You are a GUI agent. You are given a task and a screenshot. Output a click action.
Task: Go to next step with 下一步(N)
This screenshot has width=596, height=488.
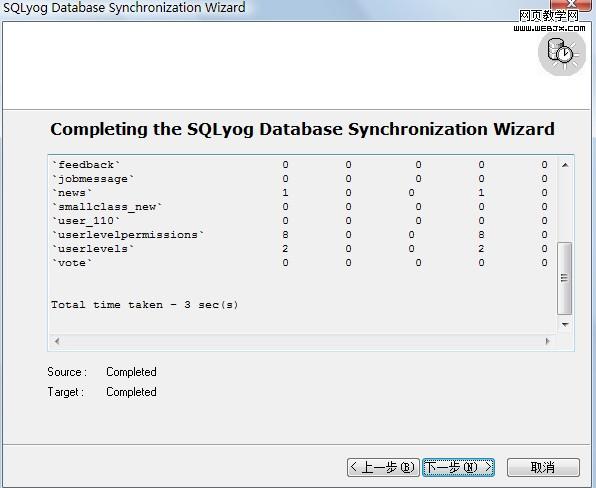pos(458,467)
